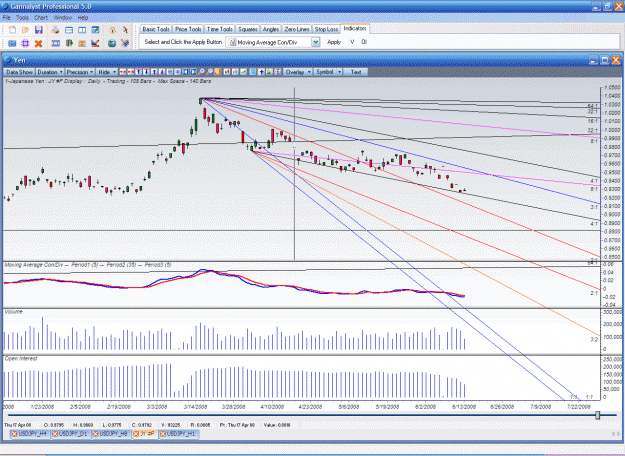
Task: Toggle the OI open interest button
Action: (364, 42)
